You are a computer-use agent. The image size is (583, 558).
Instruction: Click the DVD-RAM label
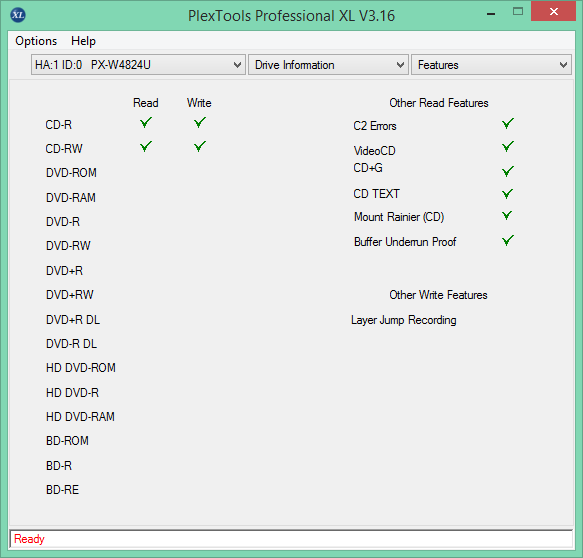(x=71, y=197)
